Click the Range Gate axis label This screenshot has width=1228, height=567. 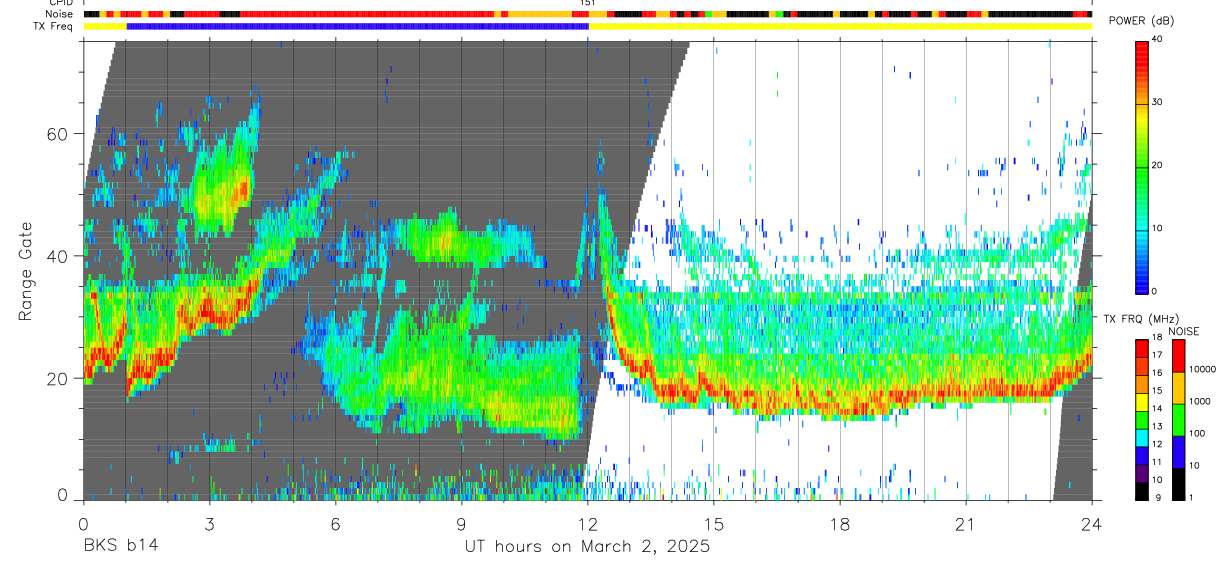point(27,270)
